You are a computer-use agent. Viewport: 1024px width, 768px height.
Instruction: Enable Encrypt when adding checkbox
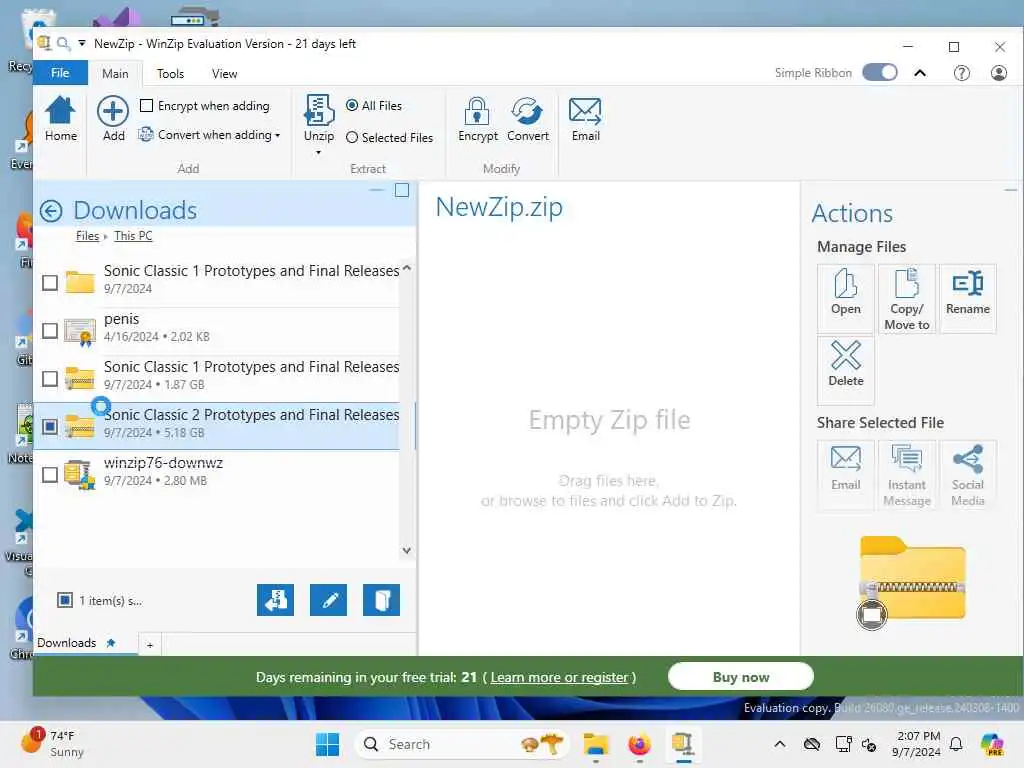(x=147, y=105)
